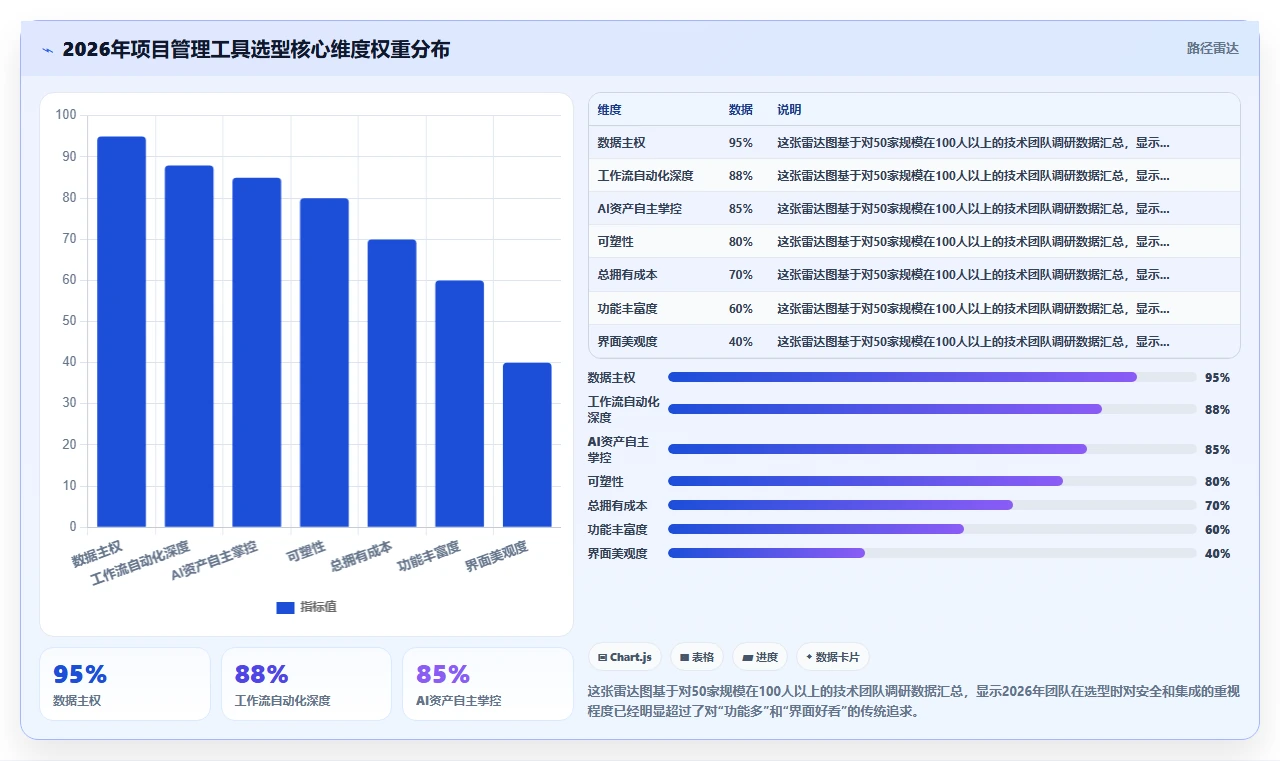This screenshot has width=1280, height=761.
Task: Click the 界面美观度 40% progress bar
Action: 932,553
